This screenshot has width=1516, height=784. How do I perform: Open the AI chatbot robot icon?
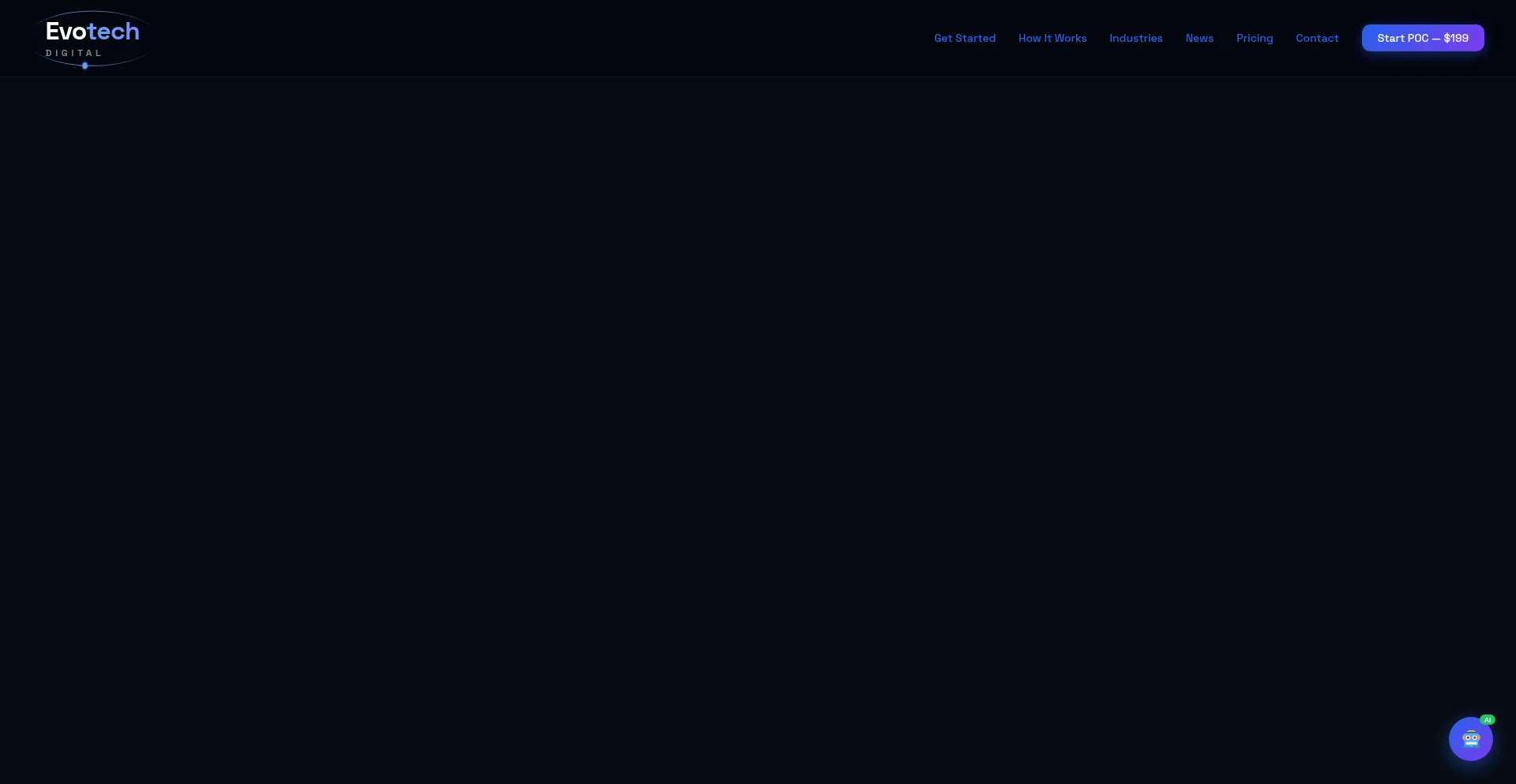coord(1470,739)
